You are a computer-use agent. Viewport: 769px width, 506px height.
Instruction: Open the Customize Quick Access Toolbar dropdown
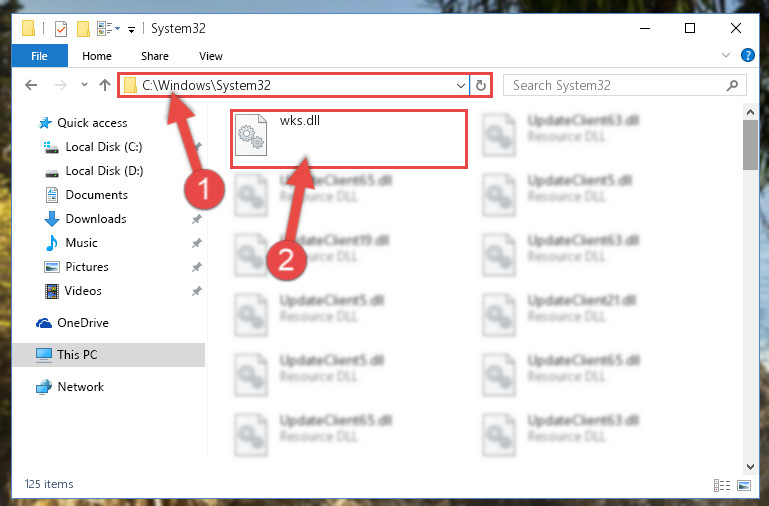point(131,30)
